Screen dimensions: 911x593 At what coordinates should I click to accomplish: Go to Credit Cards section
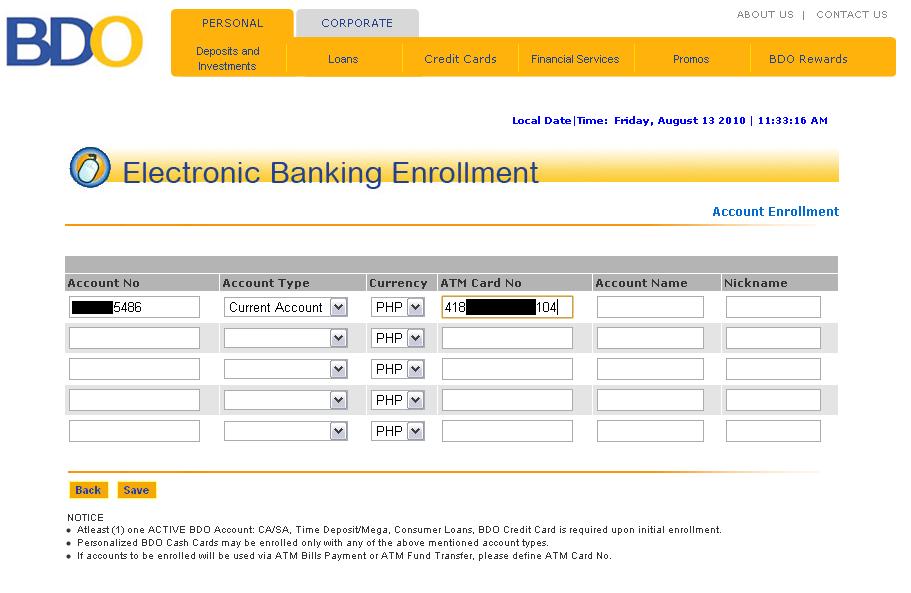460,59
